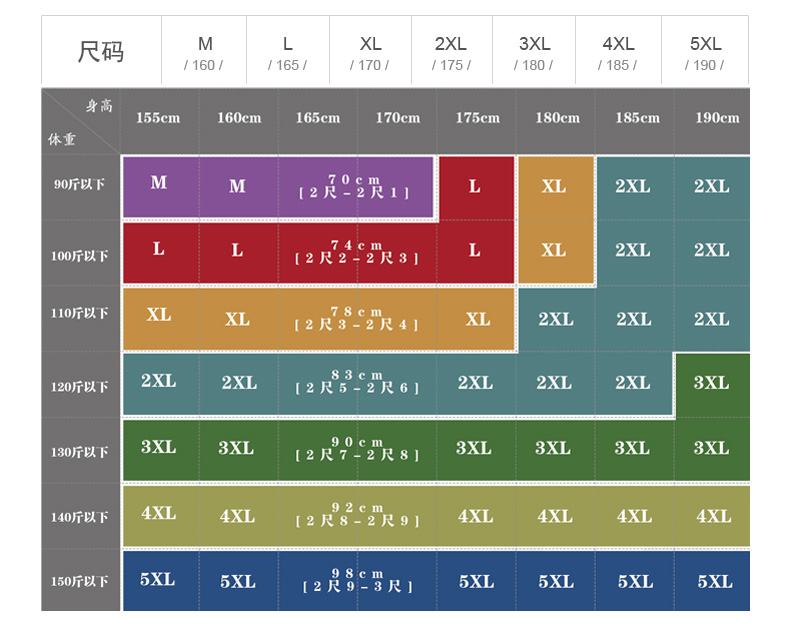Click the 70cm waist measurement in purple row
790x628 pixels.
pos(355,186)
